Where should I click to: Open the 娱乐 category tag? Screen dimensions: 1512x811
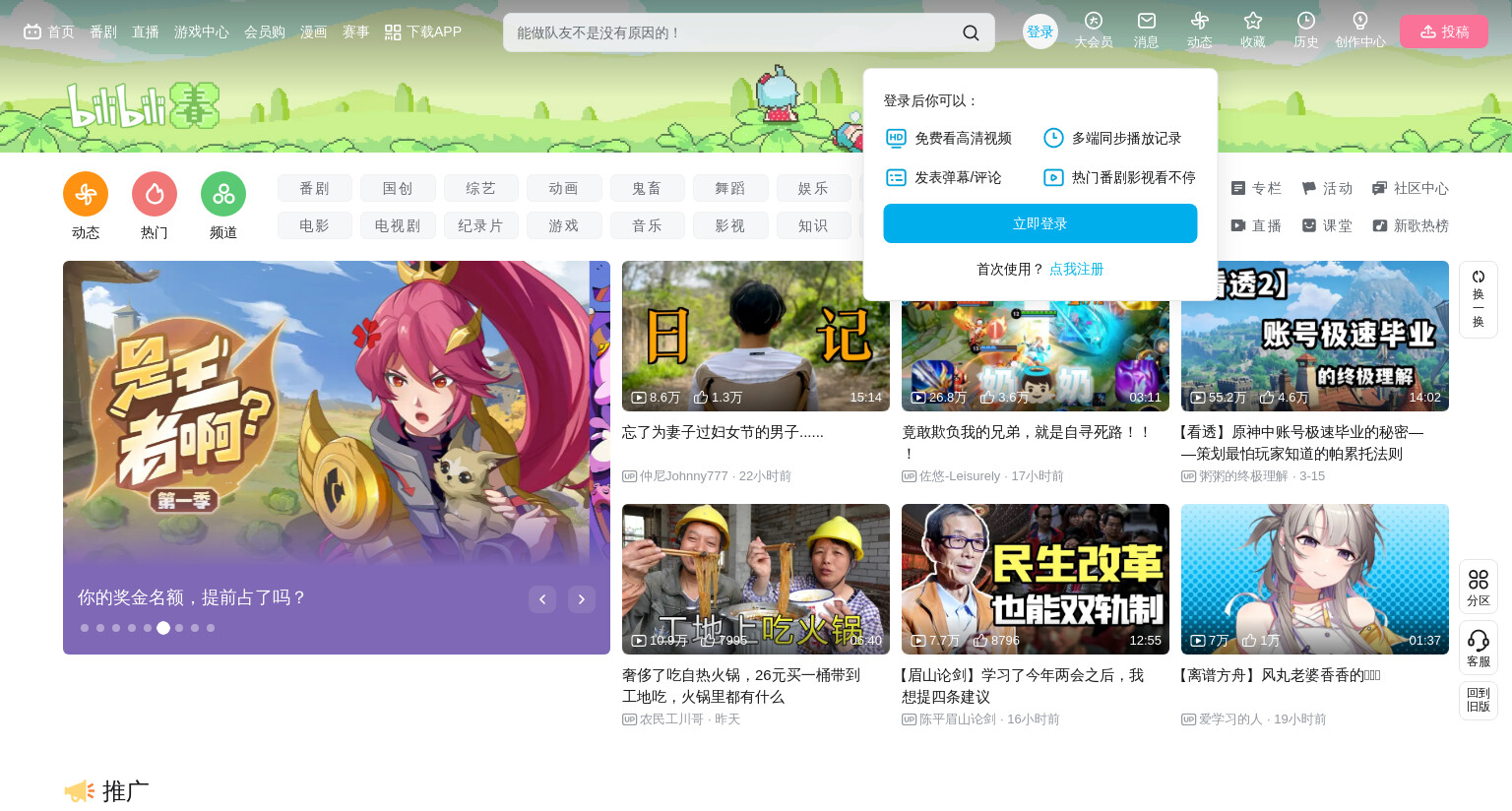(814, 188)
